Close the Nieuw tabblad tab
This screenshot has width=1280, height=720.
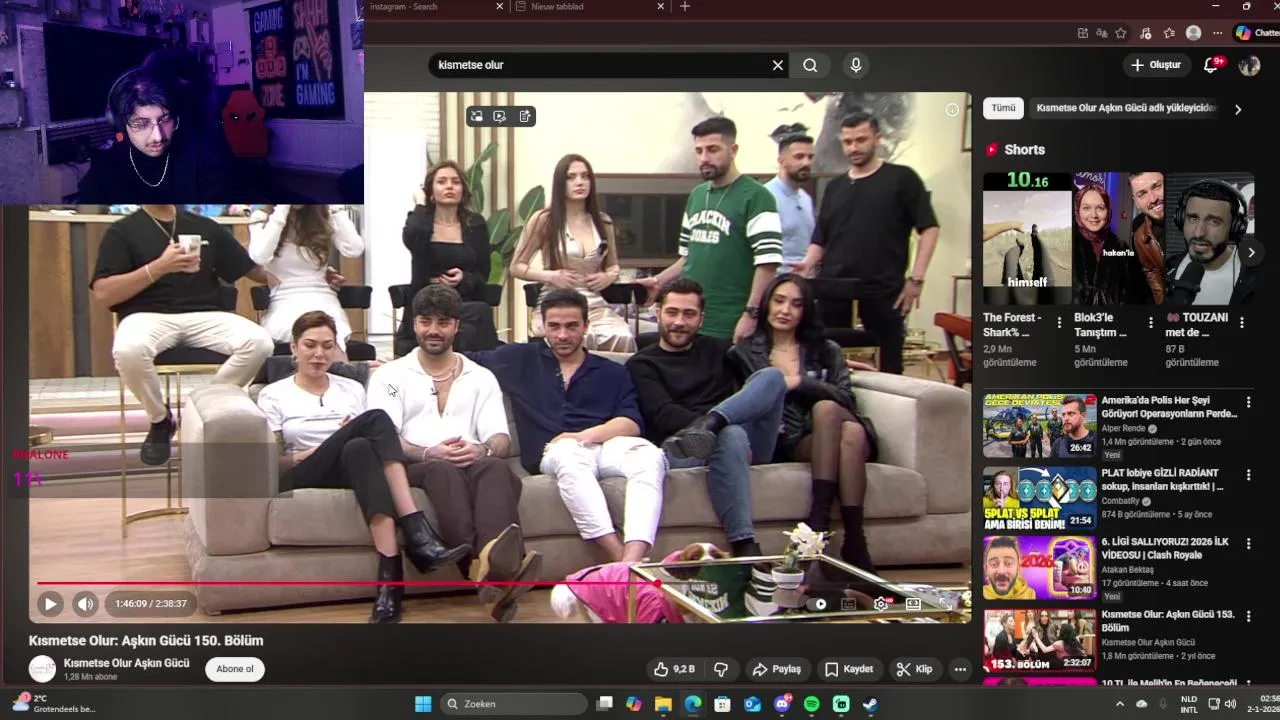(x=661, y=6)
